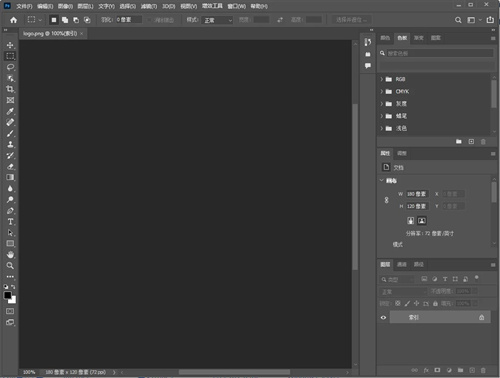
Task: Expand the 浅色 swatch folder
Action: 382,128
